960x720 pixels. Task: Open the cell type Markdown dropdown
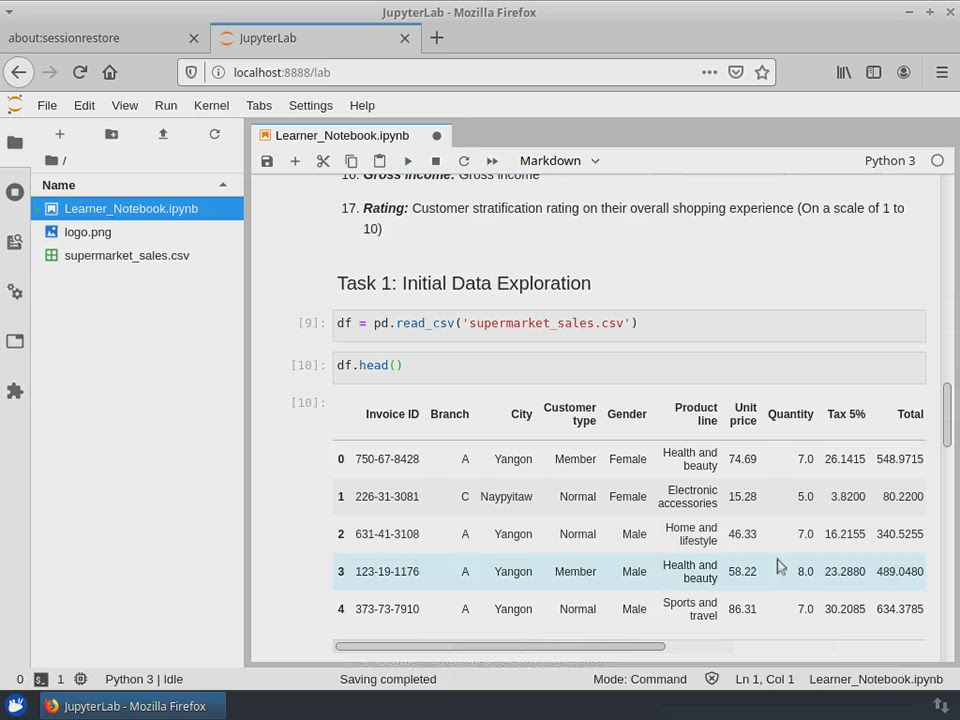pyautogui.click(x=560, y=161)
